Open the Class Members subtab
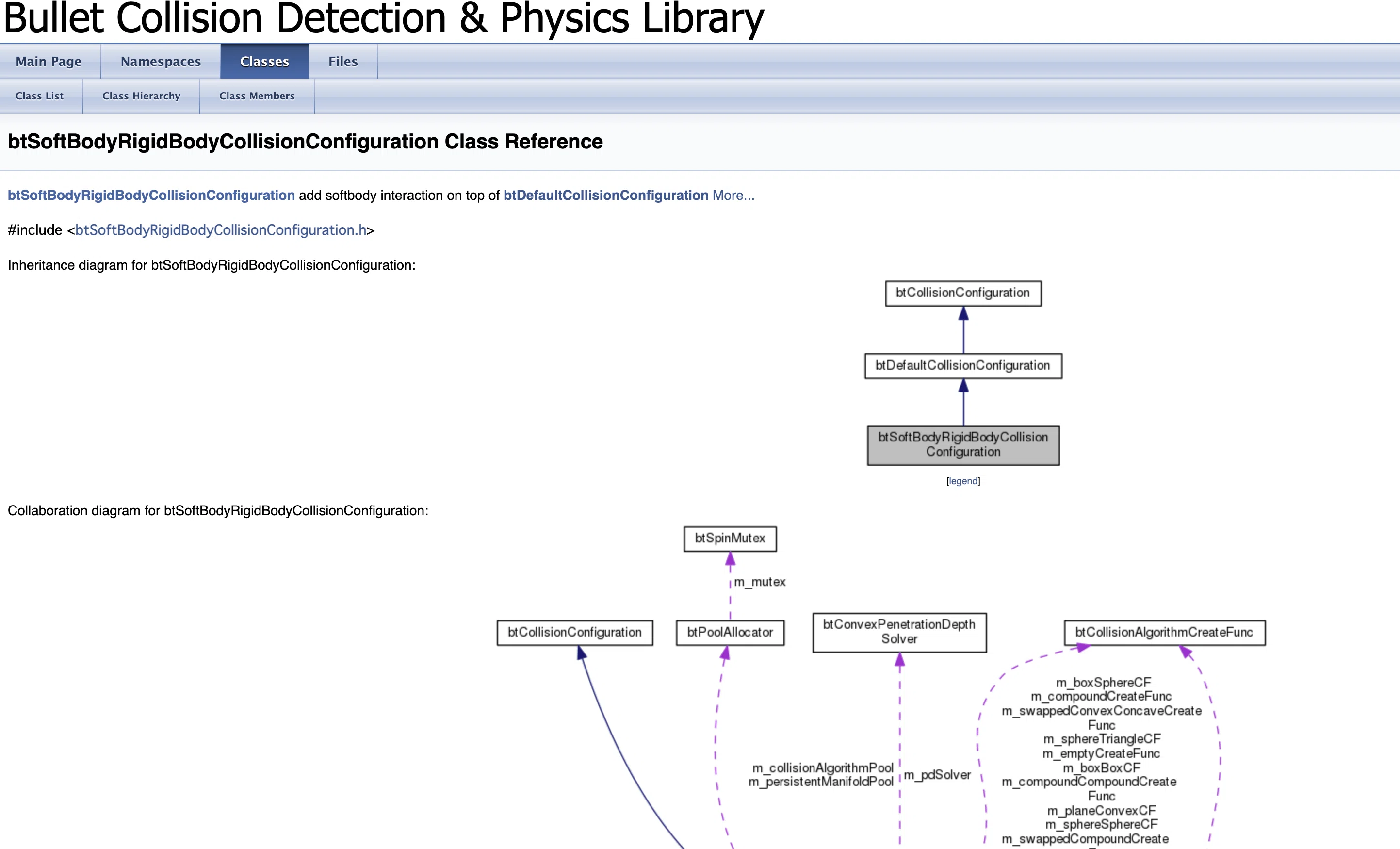 (257, 96)
